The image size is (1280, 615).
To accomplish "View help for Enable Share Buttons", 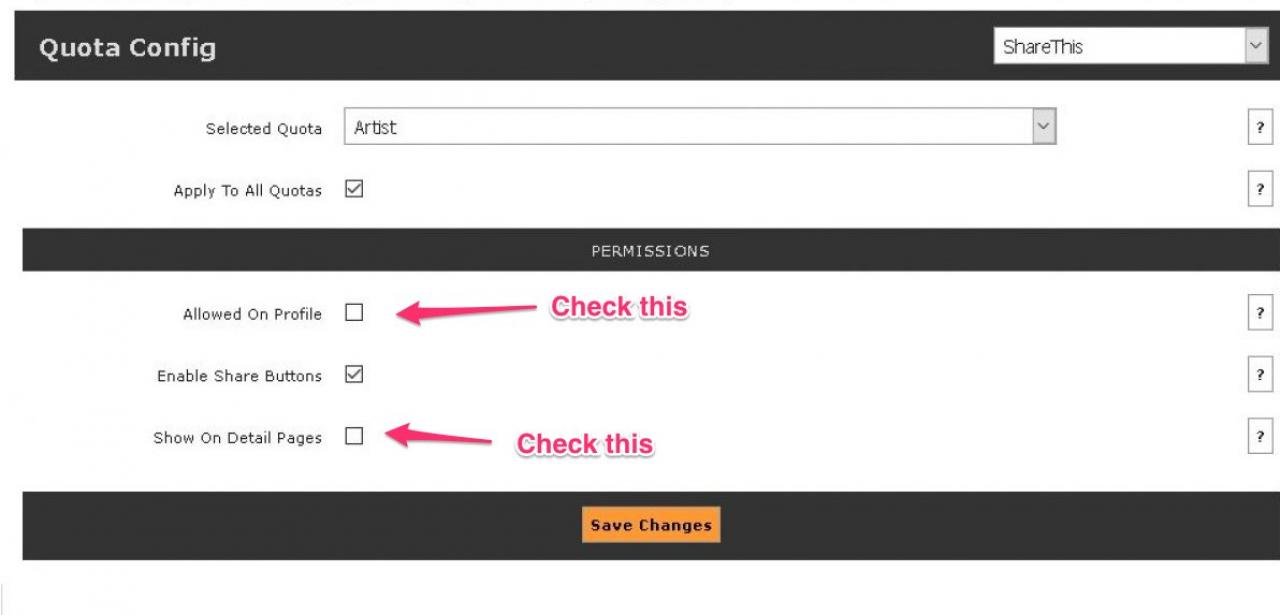I will coord(1260,375).
